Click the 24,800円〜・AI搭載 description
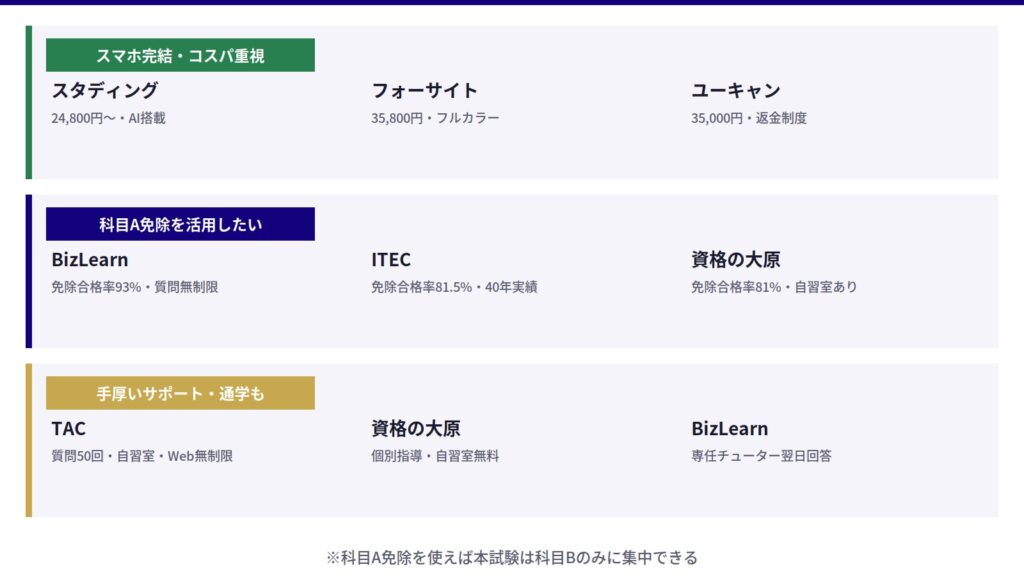The width and height of the screenshot is (1024, 576). pos(109,118)
